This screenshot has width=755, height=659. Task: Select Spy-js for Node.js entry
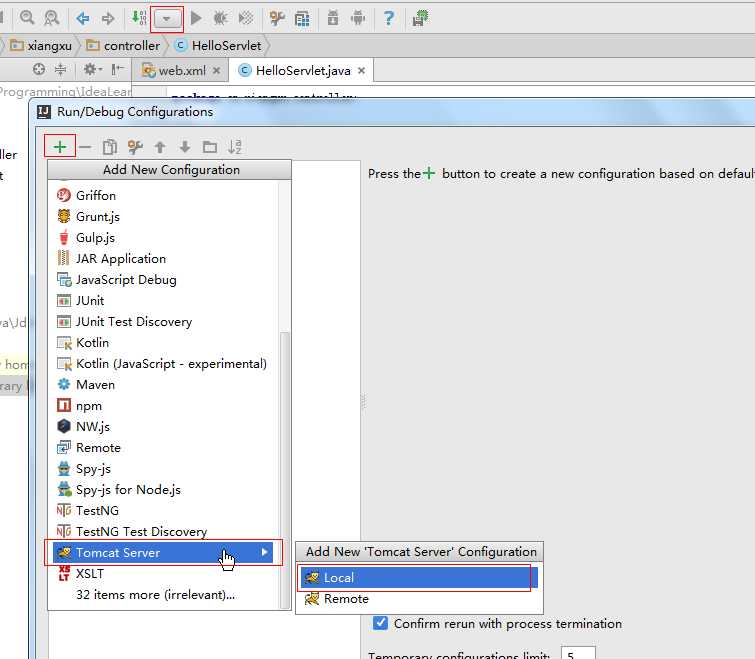[x=164, y=490]
